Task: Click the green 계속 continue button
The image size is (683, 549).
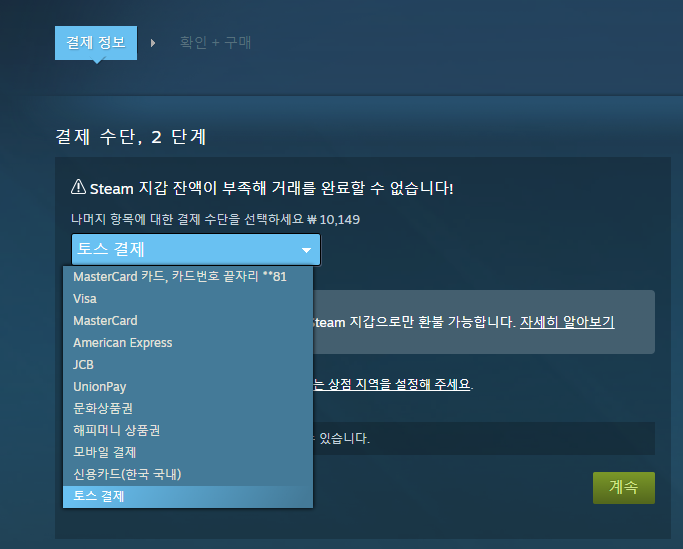Action: pos(623,488)
